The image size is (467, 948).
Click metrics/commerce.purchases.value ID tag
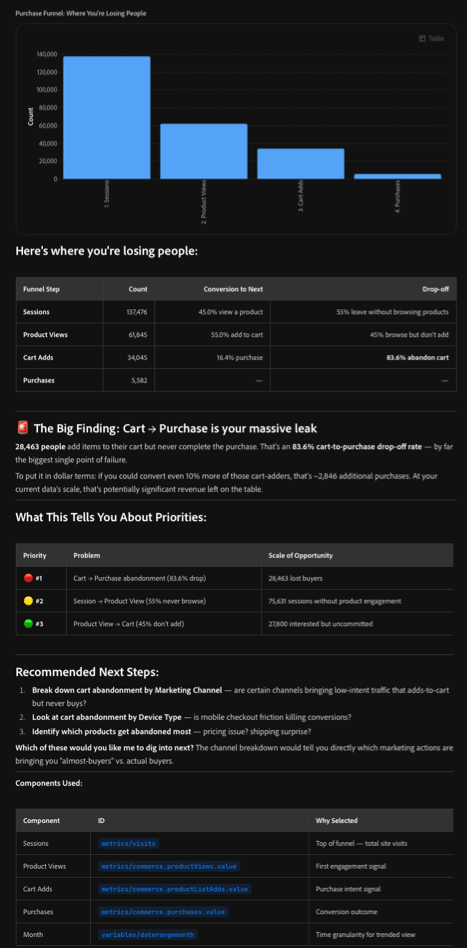163,912
